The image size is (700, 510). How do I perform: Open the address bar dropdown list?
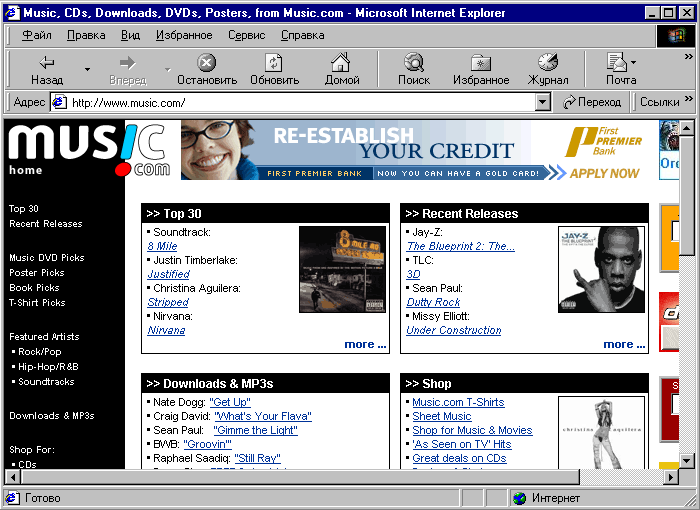click(542, 102)
